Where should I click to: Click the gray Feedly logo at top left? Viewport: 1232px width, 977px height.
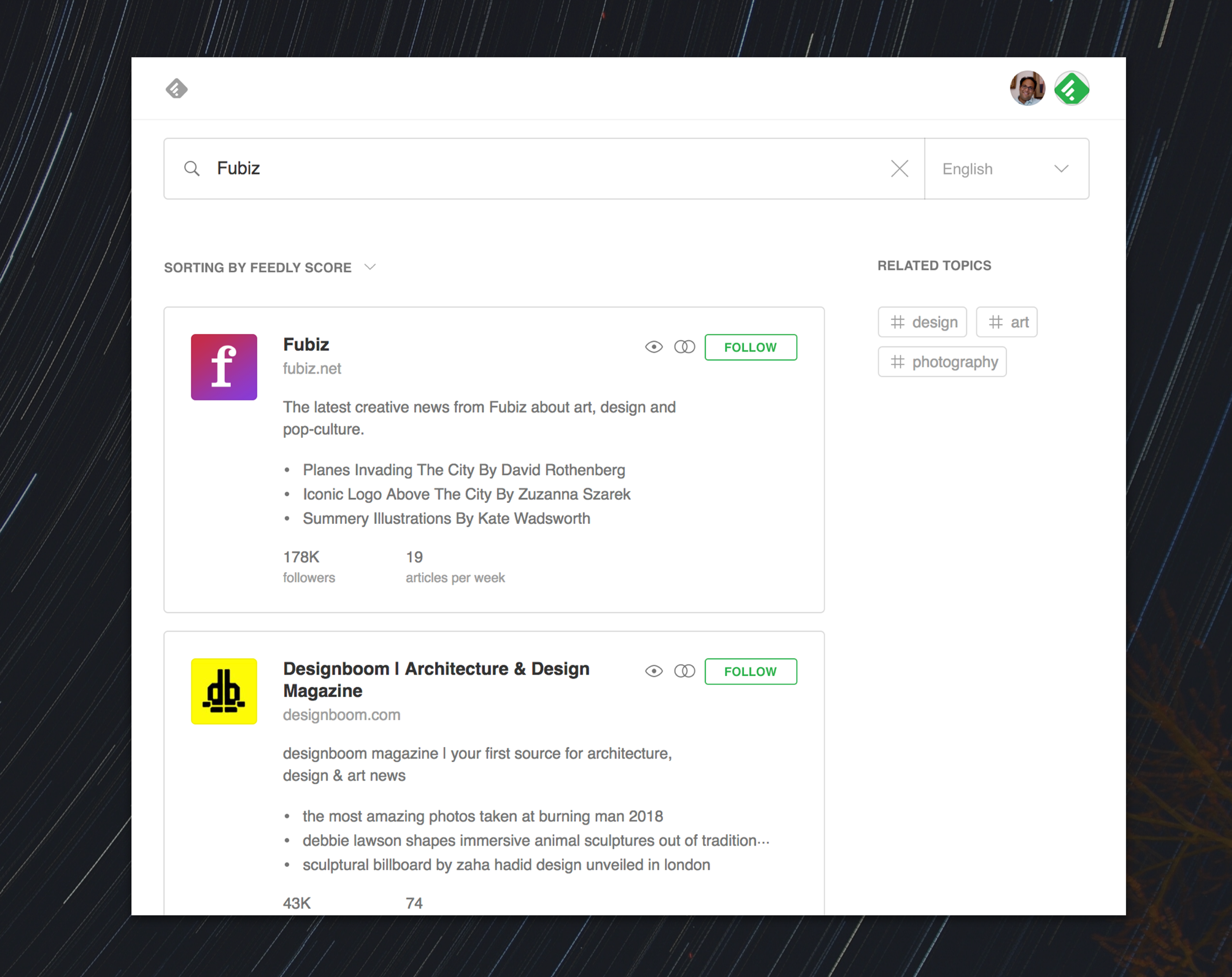[176, 89]
